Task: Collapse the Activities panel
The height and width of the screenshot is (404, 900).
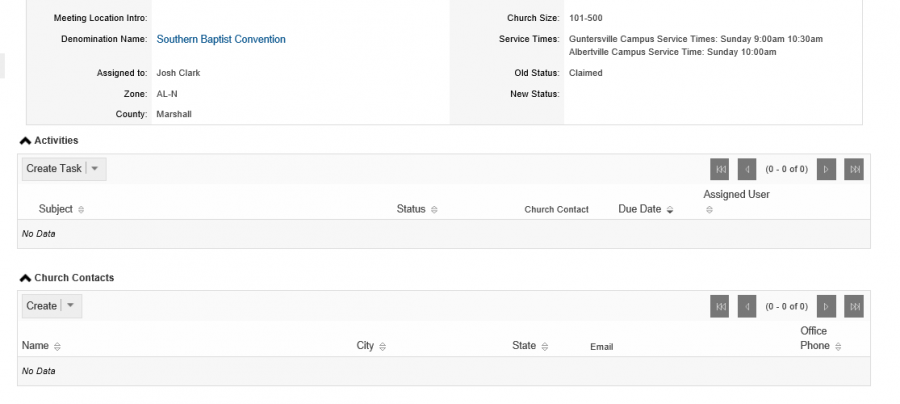Action: point(25,141)
